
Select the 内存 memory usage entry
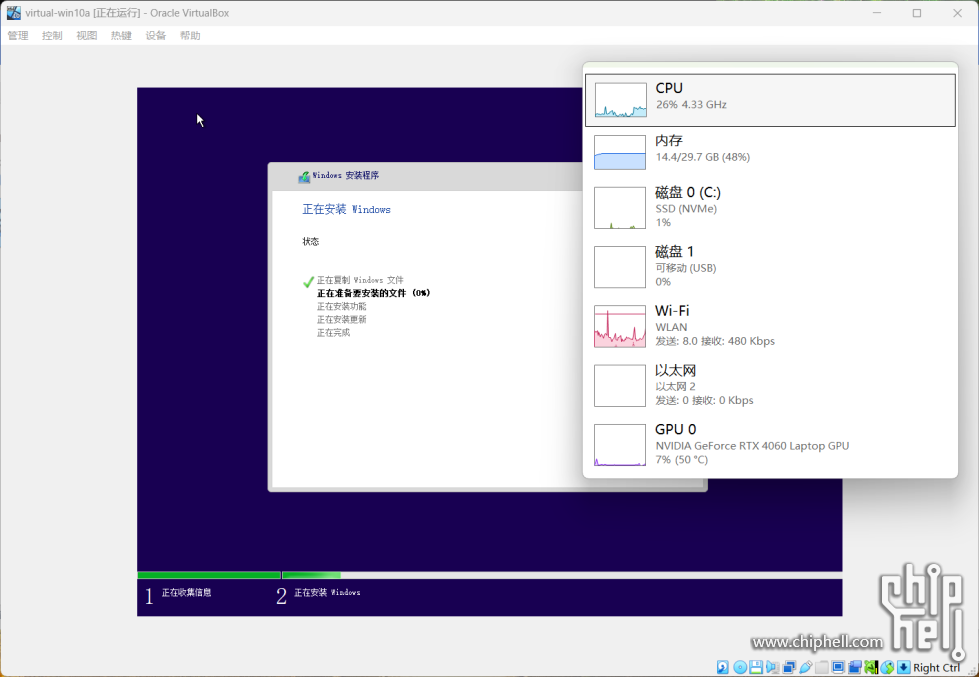(770, 150)
